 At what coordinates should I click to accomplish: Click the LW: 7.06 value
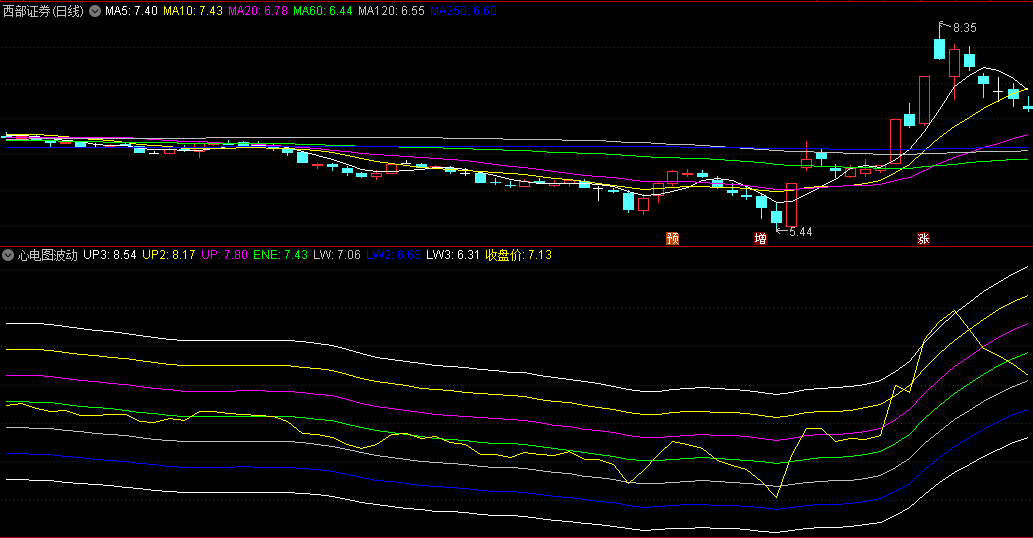(337, 255)
